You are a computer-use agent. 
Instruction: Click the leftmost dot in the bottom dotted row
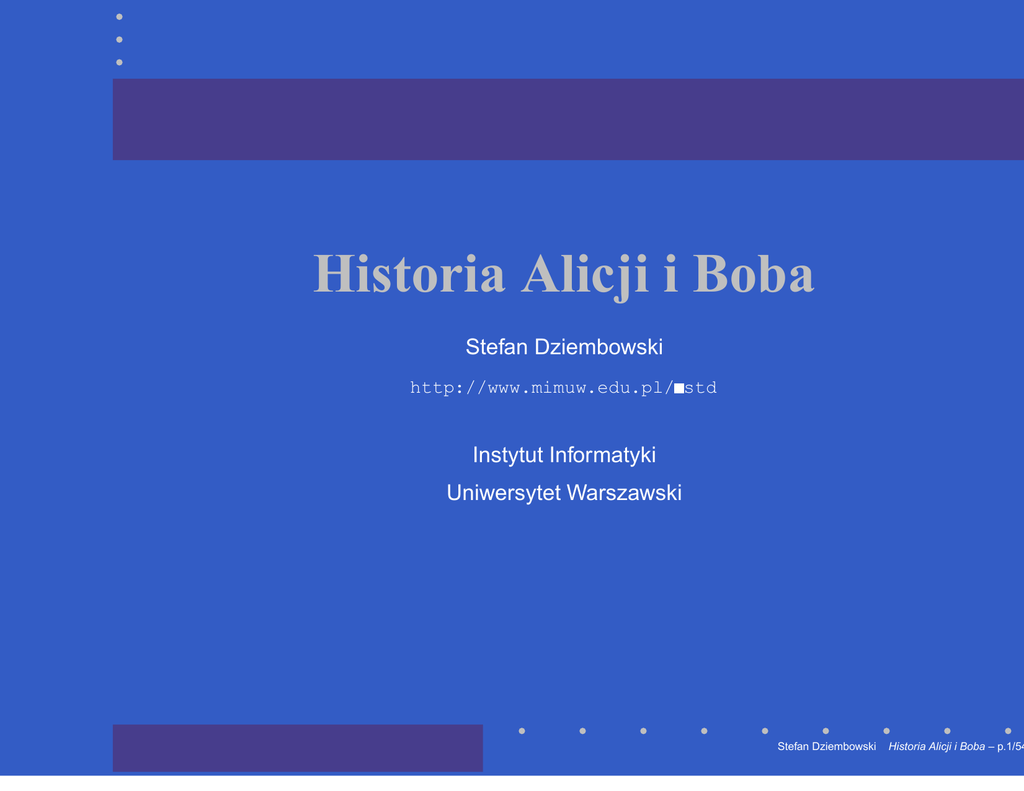(x=522, y=731)
